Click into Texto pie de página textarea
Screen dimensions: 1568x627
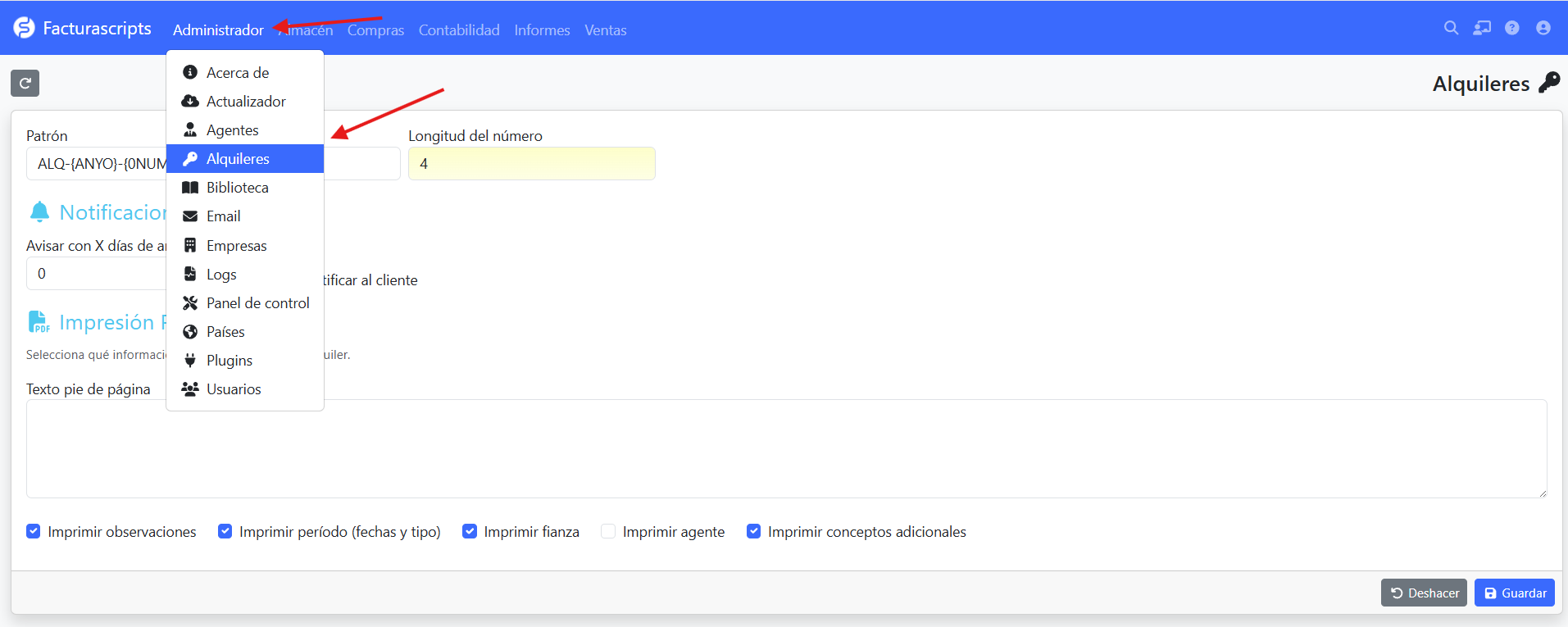(786, 448)
